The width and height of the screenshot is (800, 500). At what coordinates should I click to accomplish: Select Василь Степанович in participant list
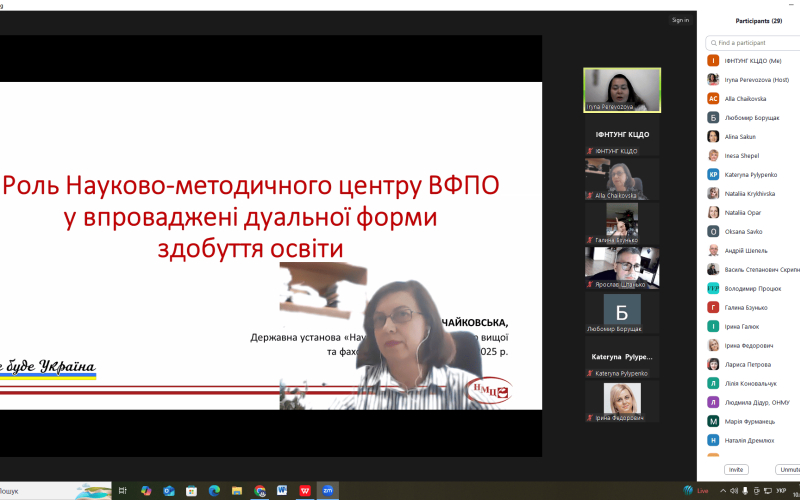coord(753,269)
